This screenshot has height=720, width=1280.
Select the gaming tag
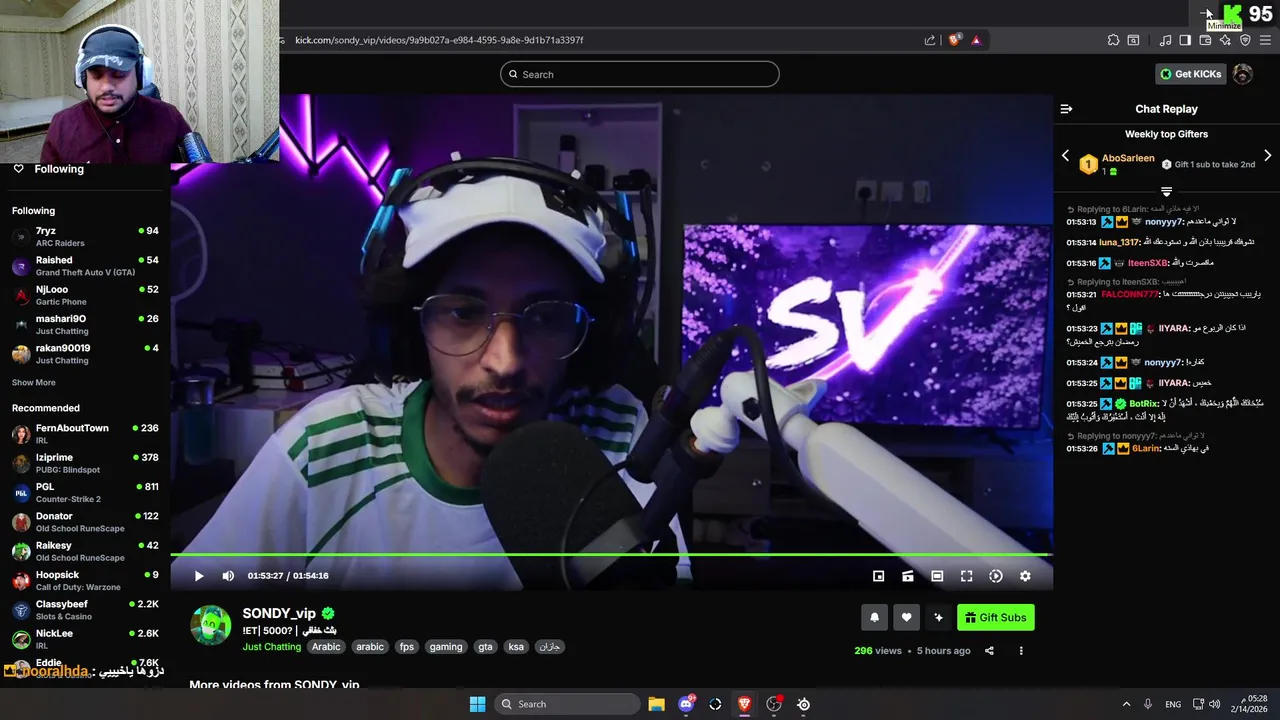tap(446, 647)
